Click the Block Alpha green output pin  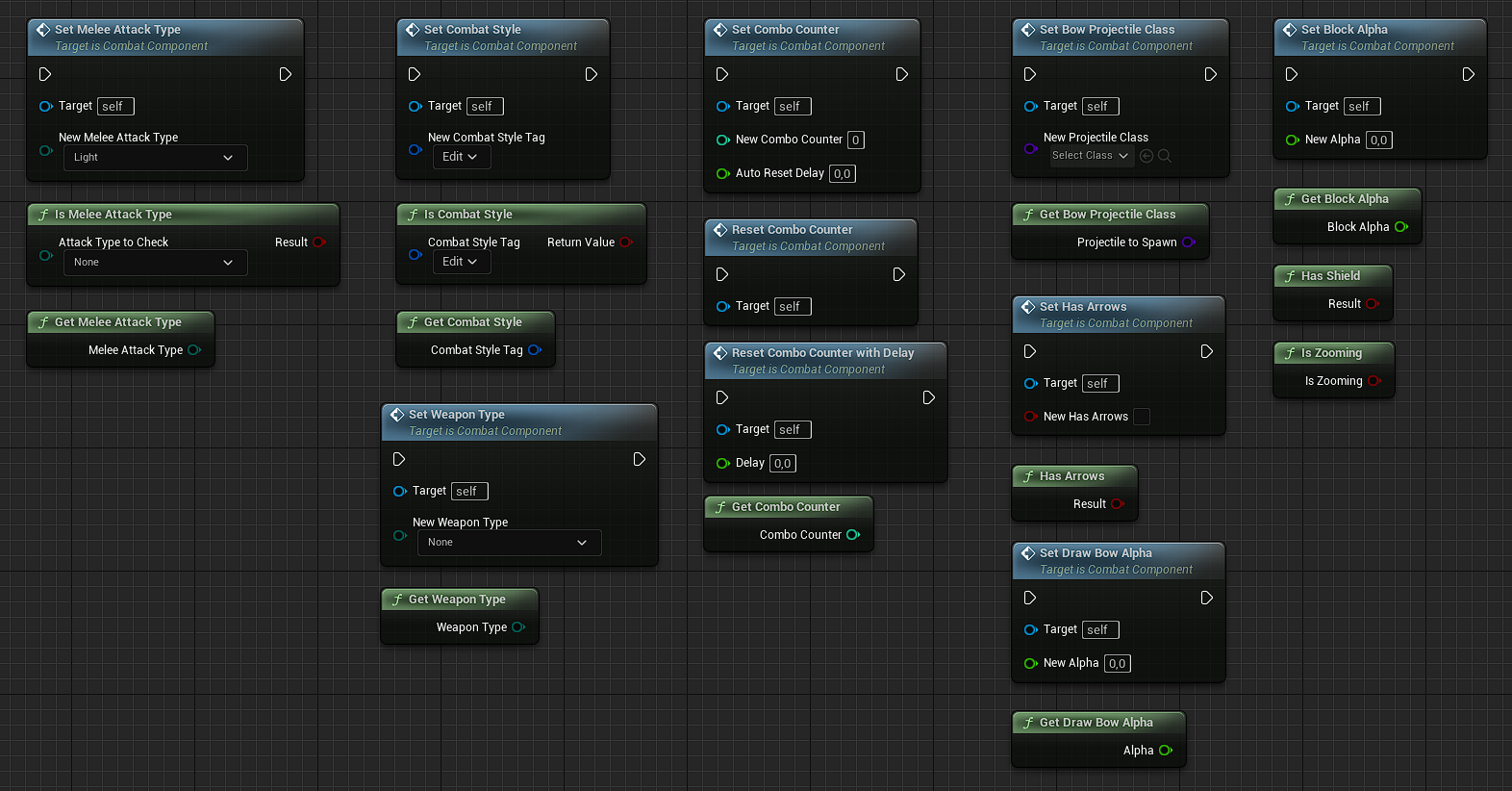click(1401, 227)
